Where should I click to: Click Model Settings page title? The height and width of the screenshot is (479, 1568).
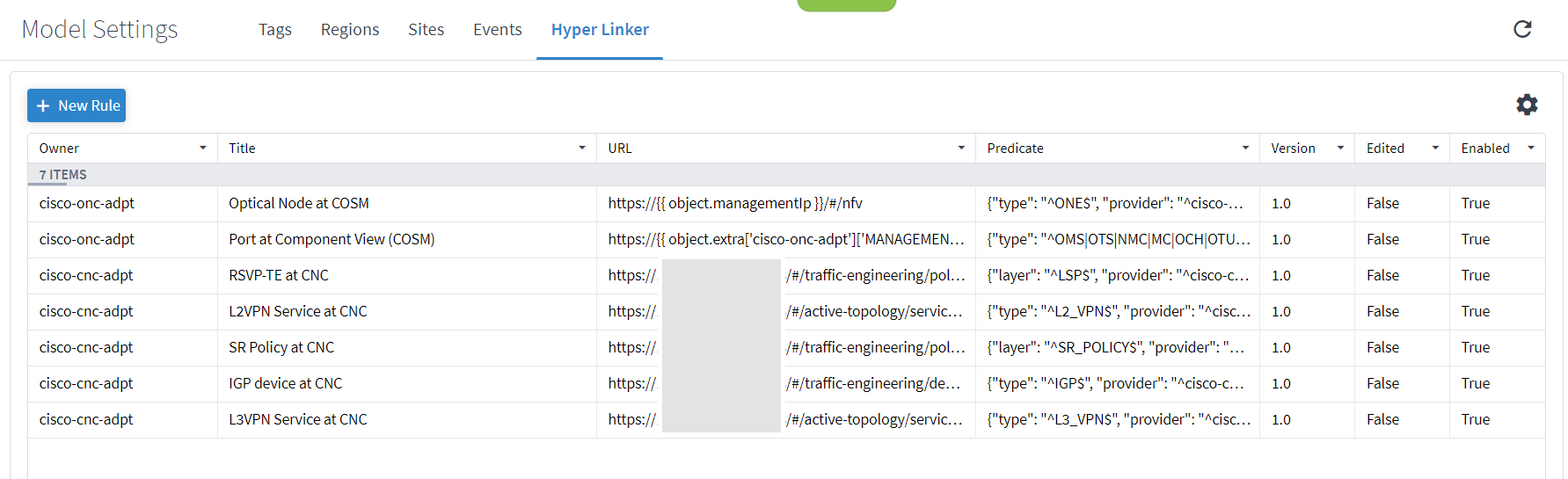tap(99, 30)
